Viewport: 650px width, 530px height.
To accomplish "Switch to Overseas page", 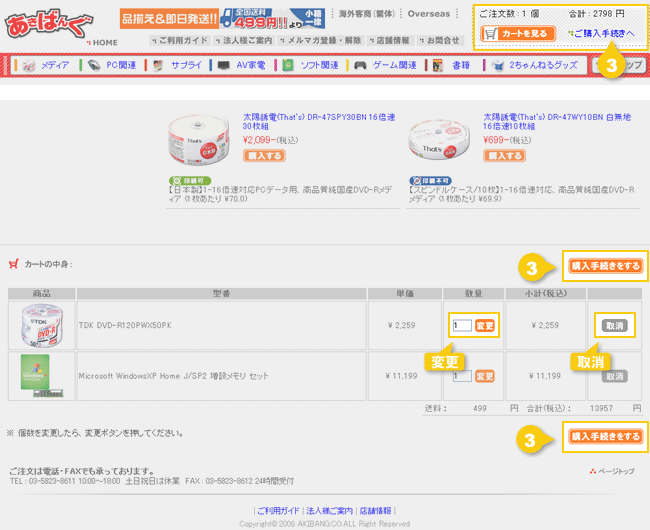I will pyautogui.click(x=429, y=14).
